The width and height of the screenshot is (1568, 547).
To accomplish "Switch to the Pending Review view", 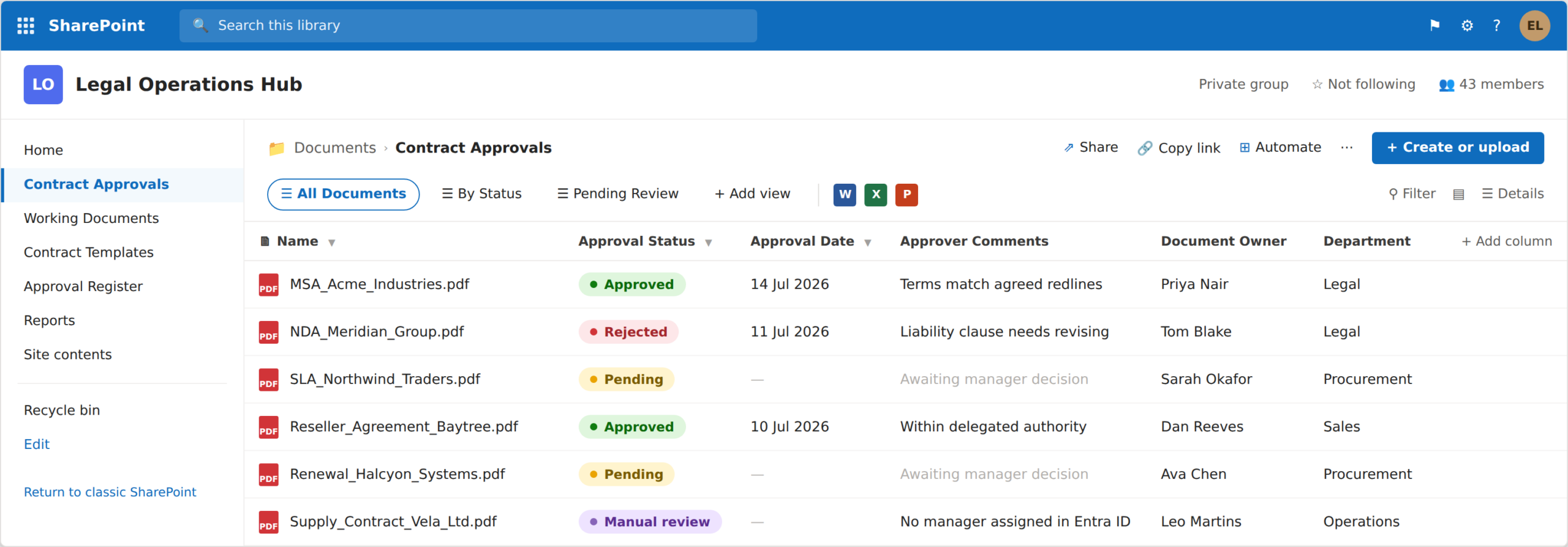I will coord(617,194).
